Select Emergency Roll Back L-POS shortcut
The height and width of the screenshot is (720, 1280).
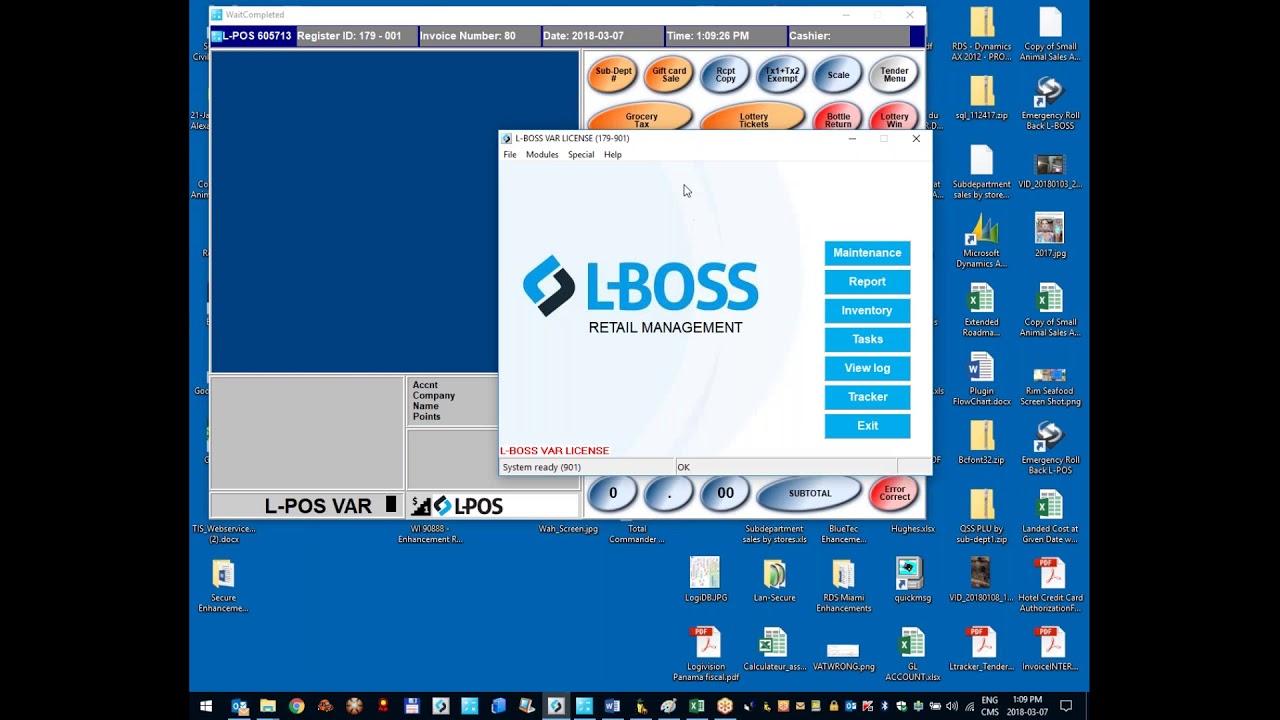tap(1049, 448)
